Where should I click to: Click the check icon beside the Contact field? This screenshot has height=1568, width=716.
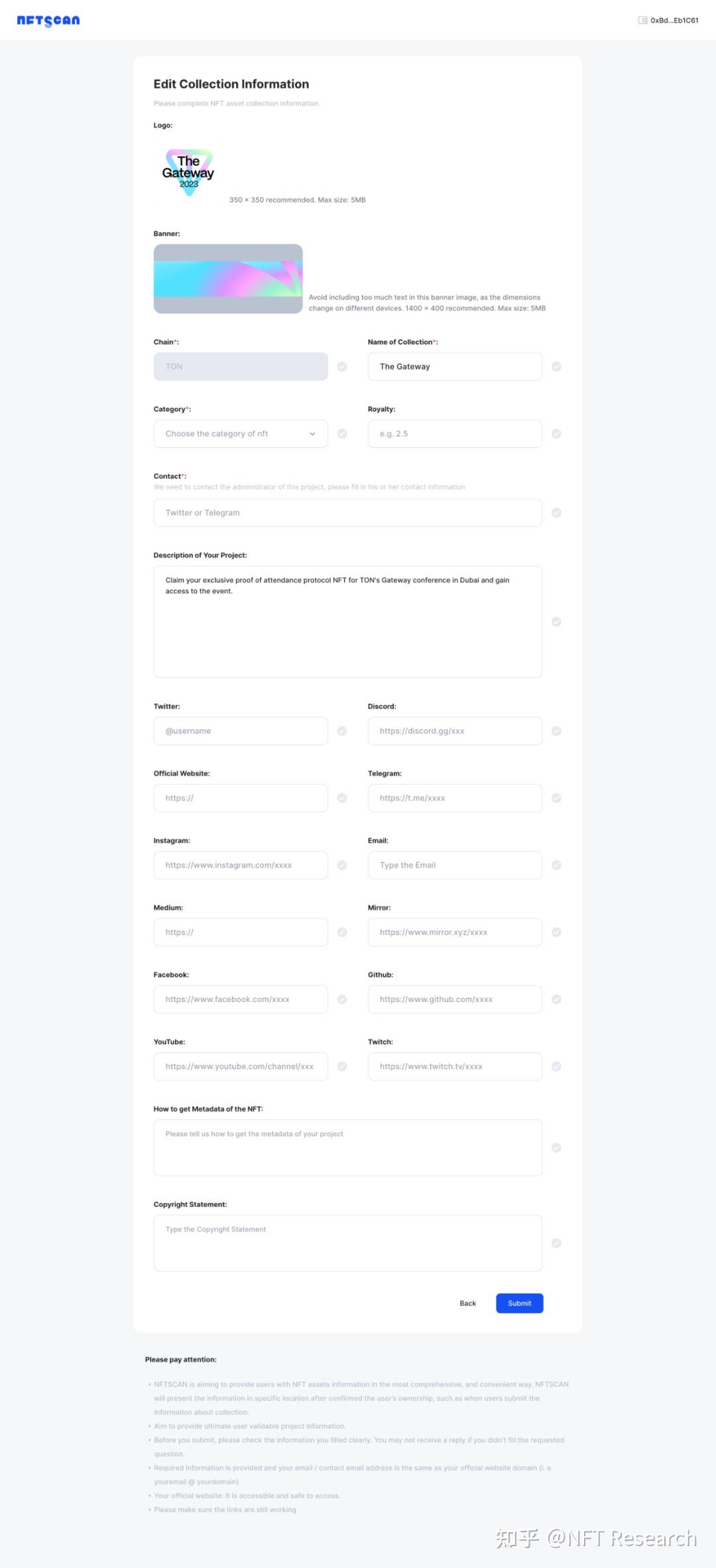(x=556, y=512)
